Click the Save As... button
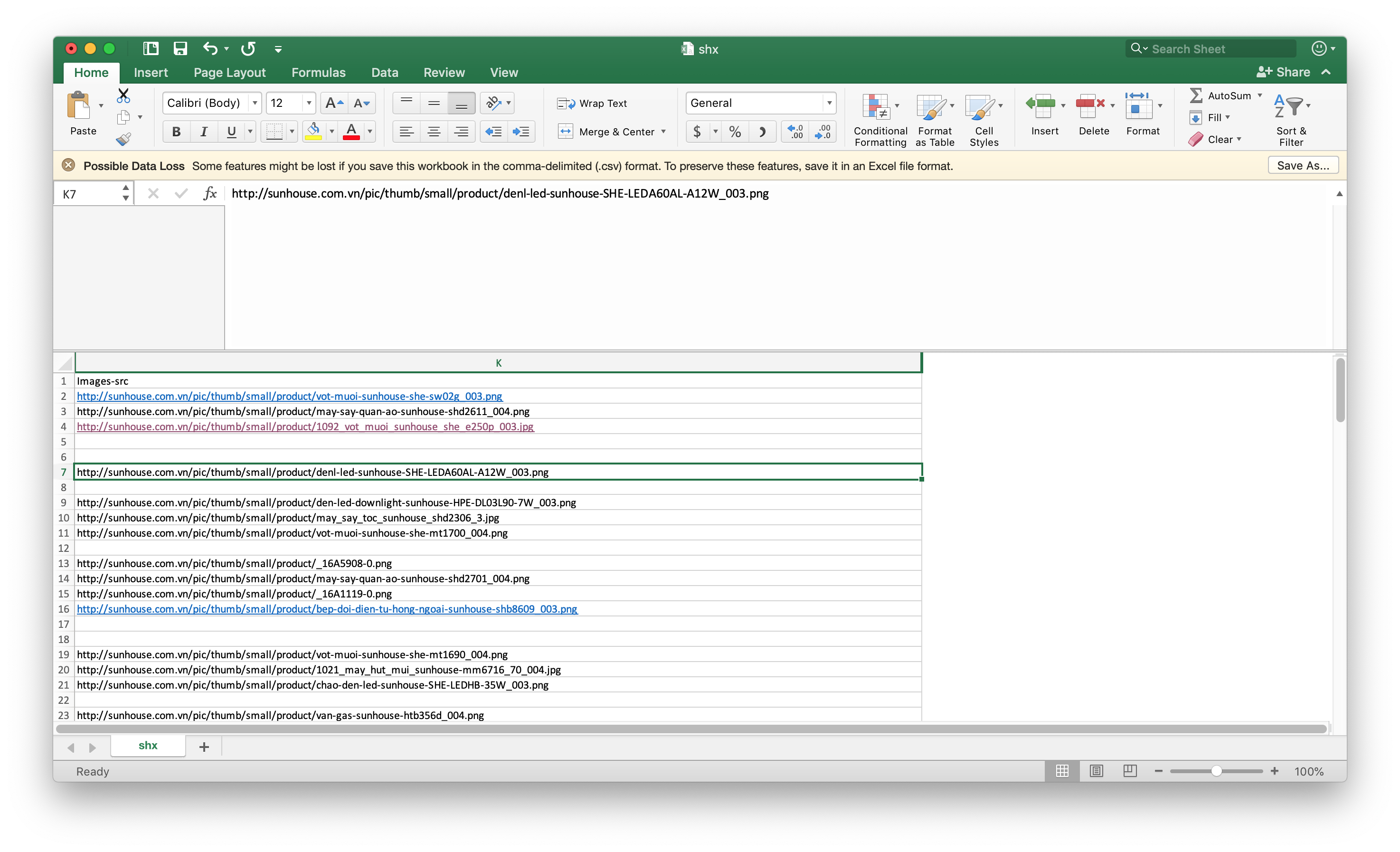Screen dimensions: 1400x852 point(1302,165)
